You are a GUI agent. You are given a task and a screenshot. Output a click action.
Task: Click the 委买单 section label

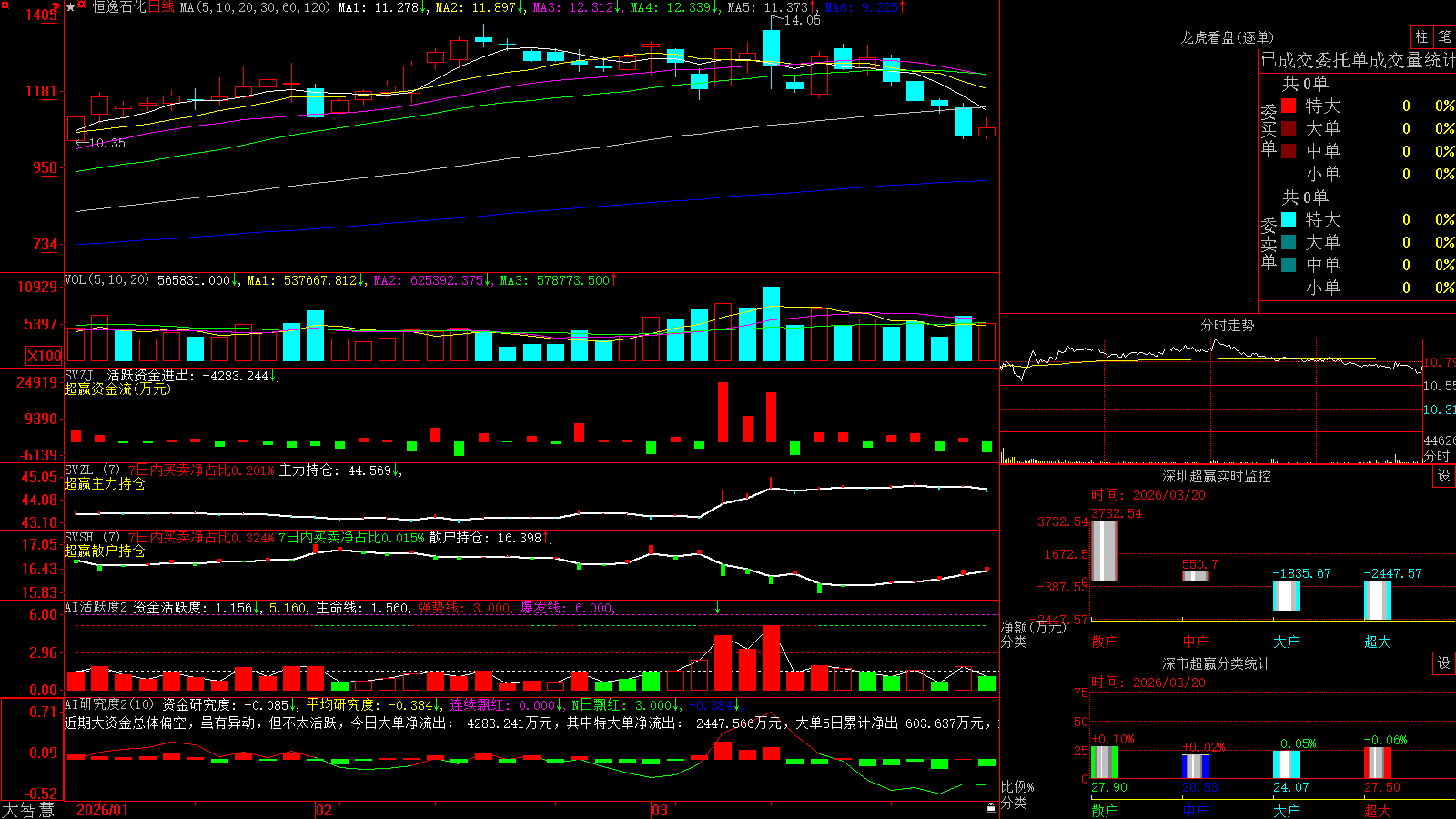1269,129
